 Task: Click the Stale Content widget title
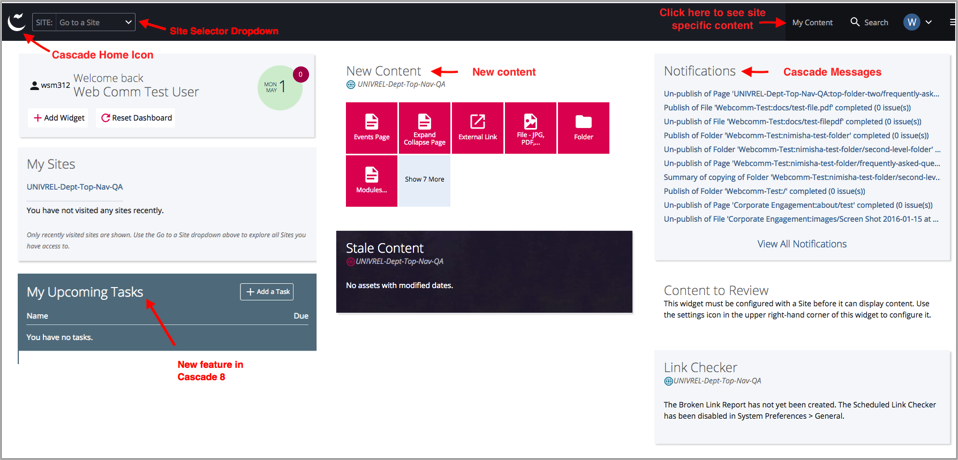385,248
